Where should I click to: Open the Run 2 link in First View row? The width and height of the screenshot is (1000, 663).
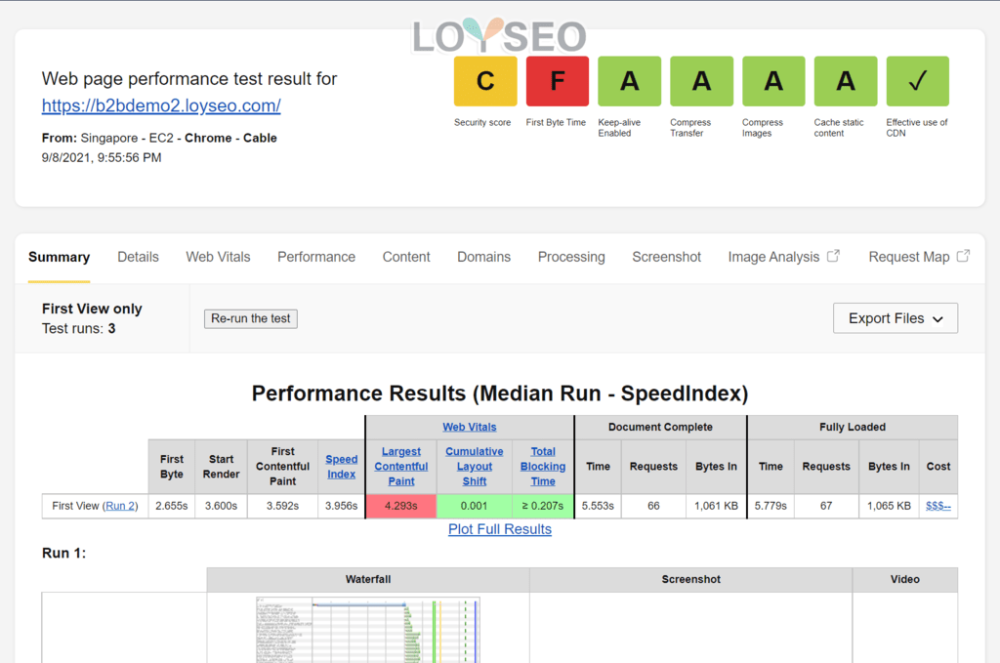tap(120, 506)
